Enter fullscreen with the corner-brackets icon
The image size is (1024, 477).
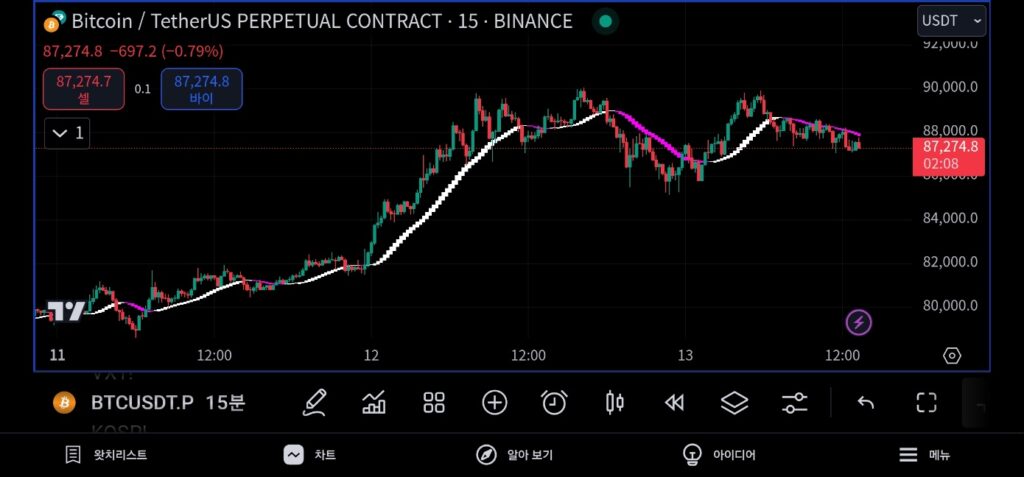pos(926,403)
